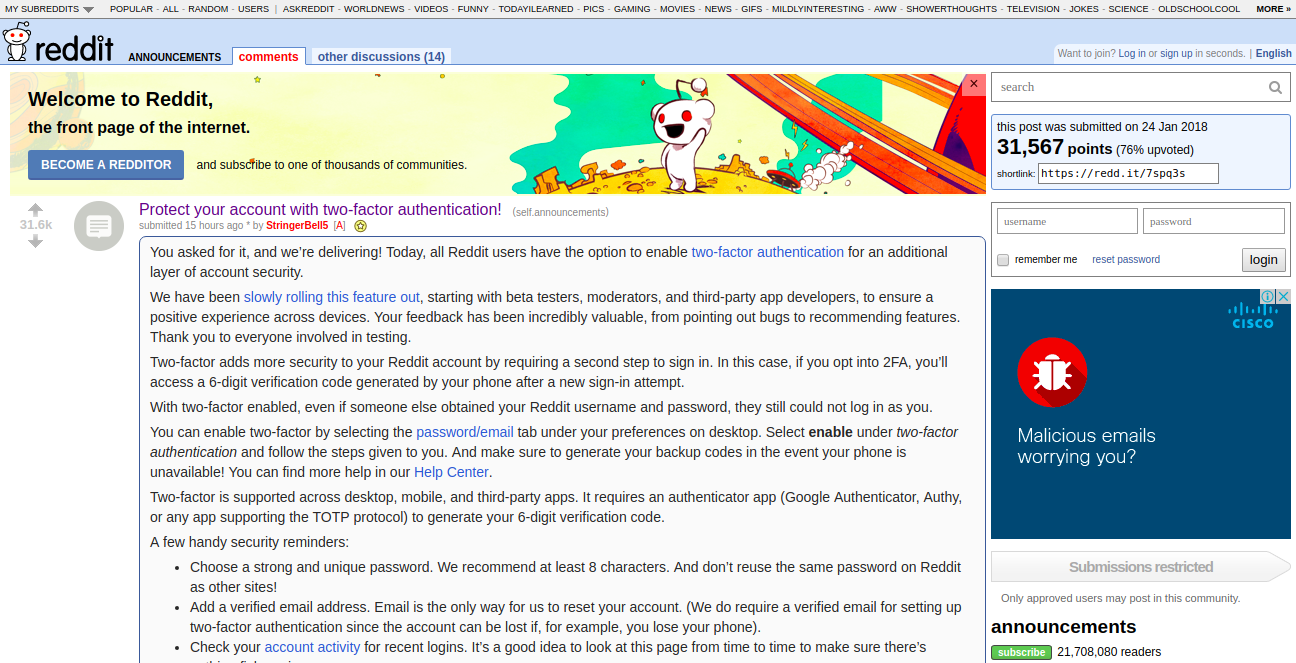Click the Submissions restricted button
The height and width of the screenshot is (663, 1296).
[1141, 567]
